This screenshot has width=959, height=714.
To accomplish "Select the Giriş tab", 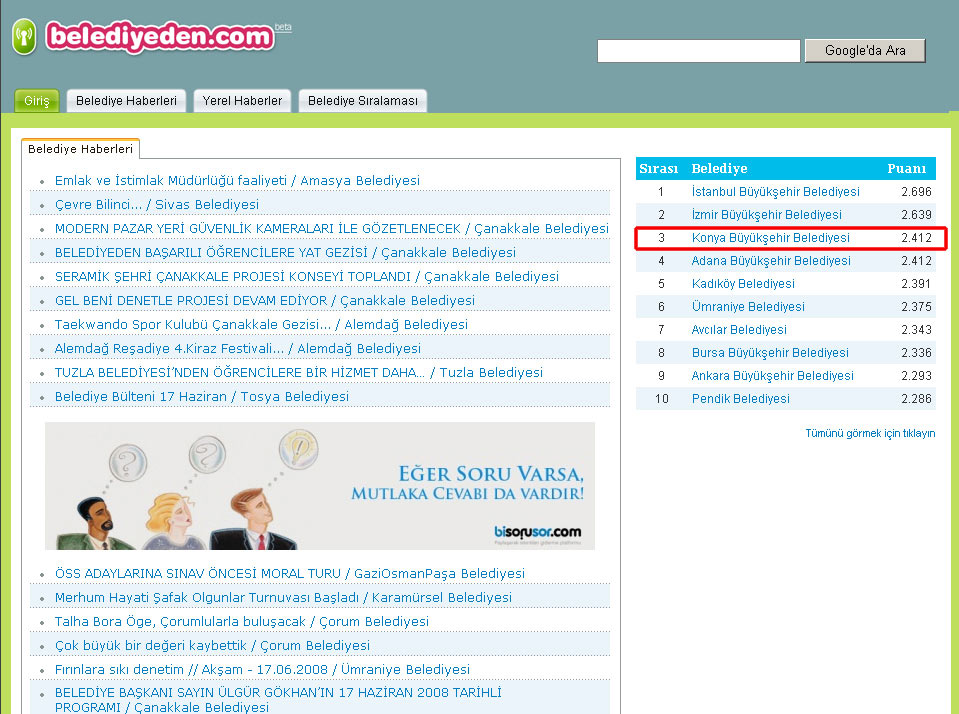I will [x=37, y=101].
